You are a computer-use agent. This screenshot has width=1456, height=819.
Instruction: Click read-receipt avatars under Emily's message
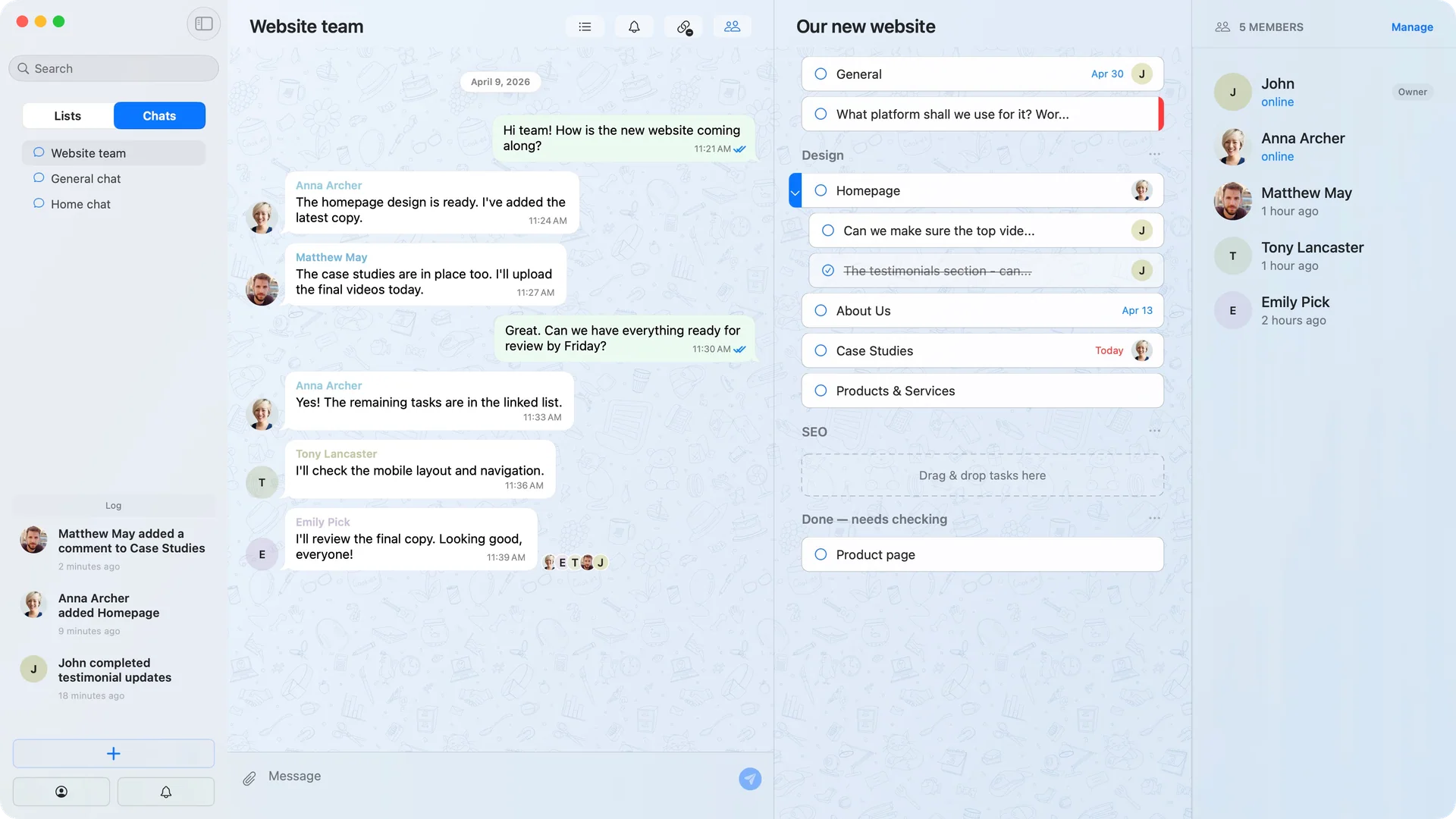click(575, 563)
